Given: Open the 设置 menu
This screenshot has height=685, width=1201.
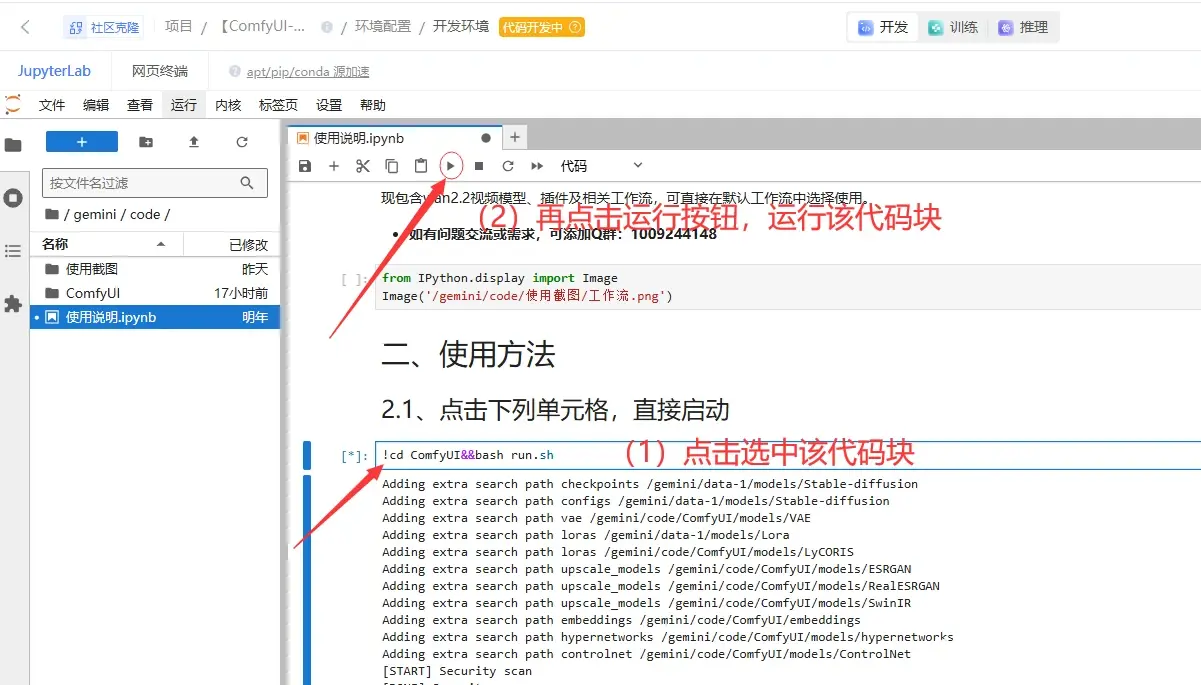Looking at the screenshot, I should [x=329, y=105].
